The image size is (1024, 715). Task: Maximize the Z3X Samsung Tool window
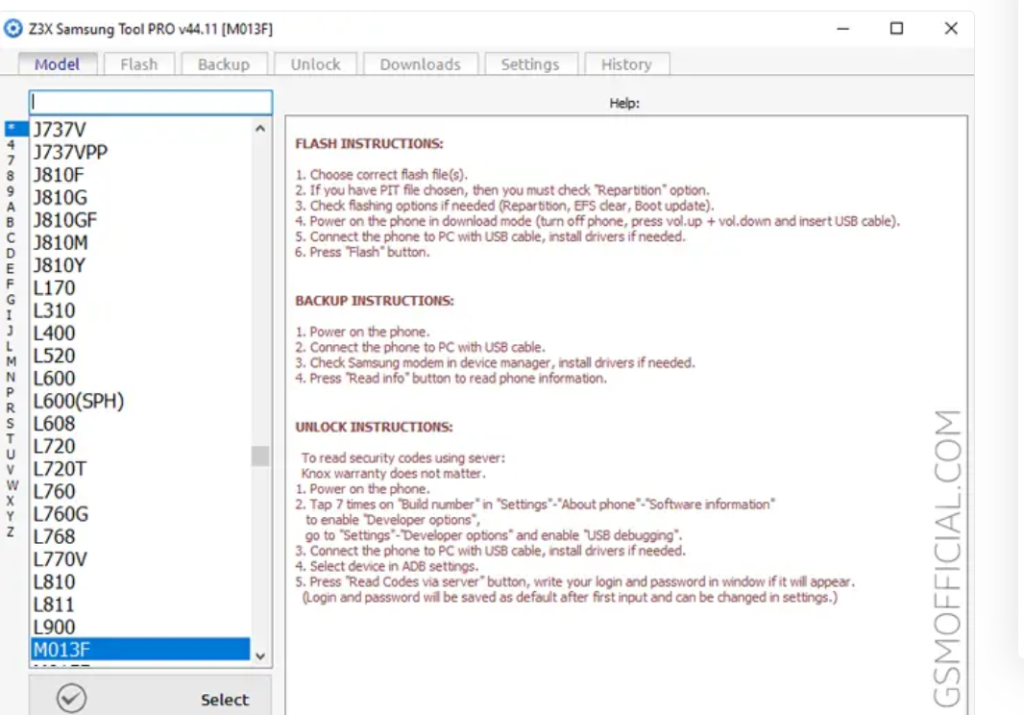click(897, 29)
